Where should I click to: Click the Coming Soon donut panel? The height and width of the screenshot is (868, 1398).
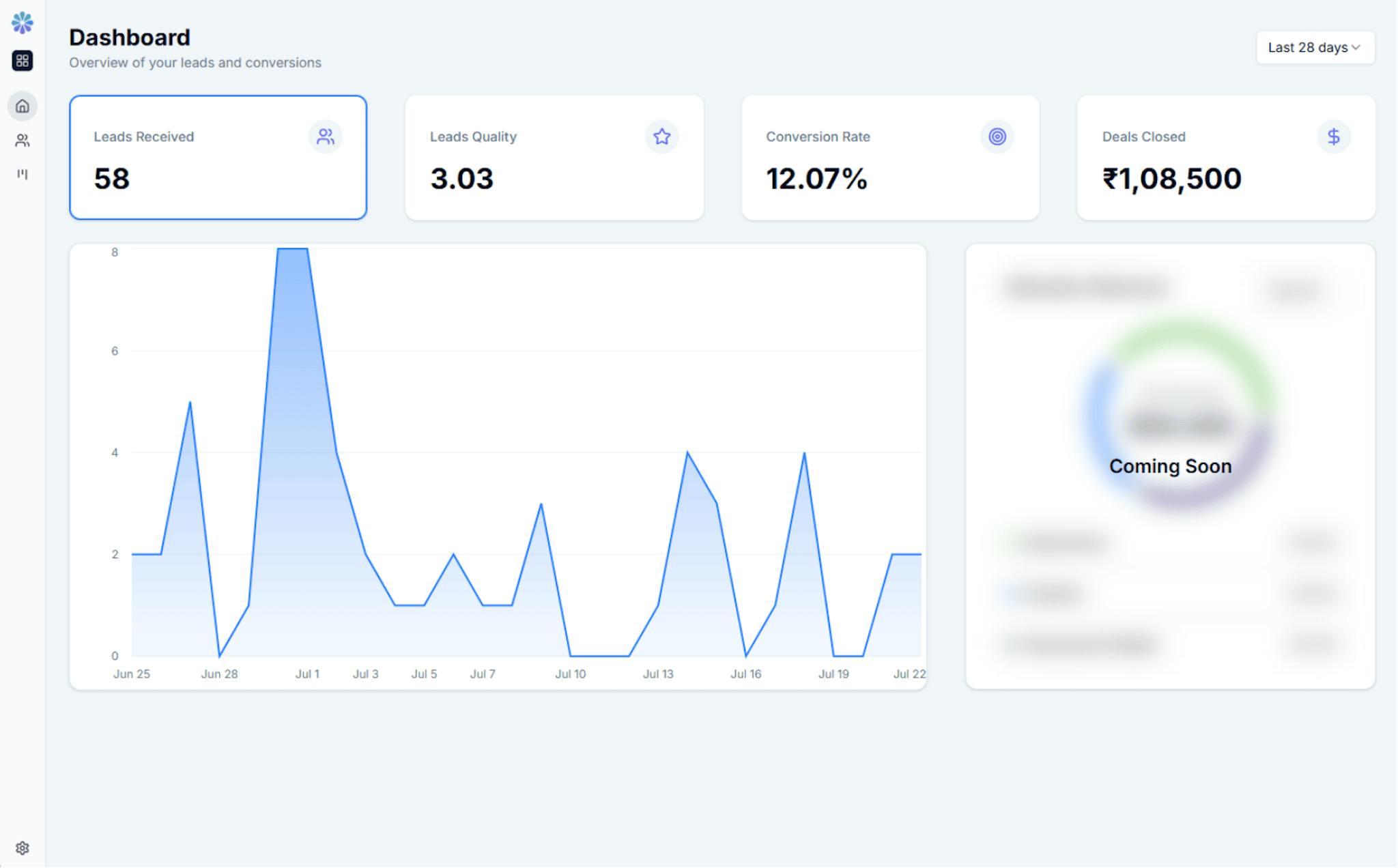tap(1170, 466)
